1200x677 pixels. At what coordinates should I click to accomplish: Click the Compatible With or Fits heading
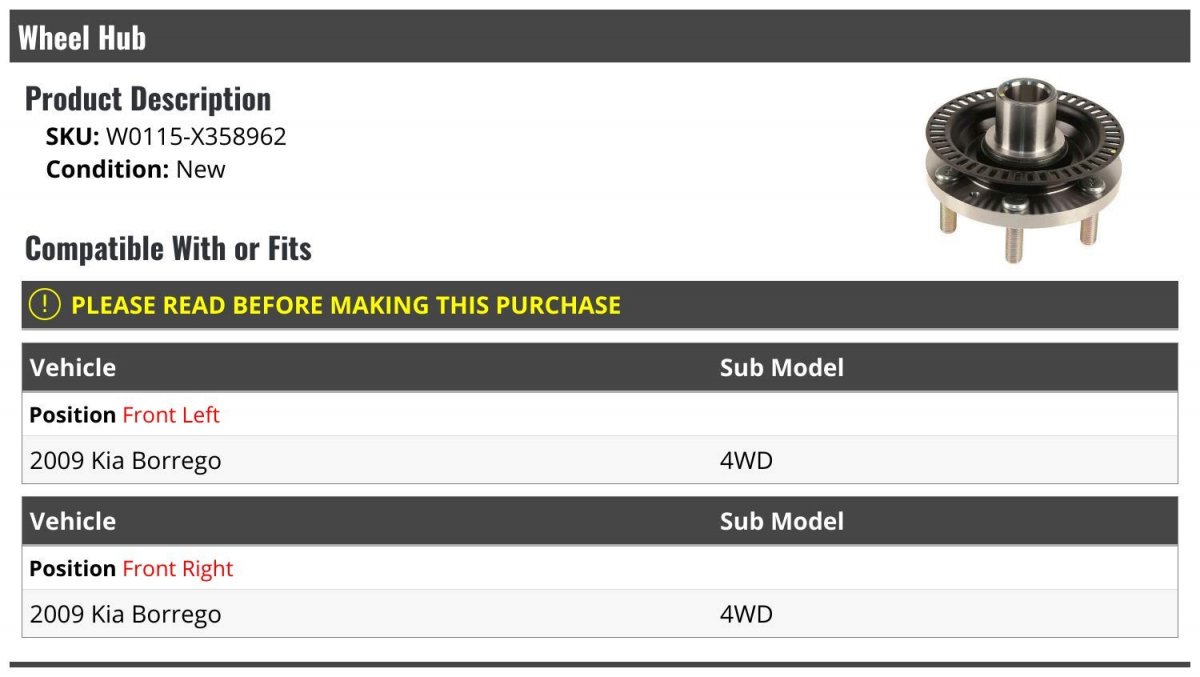point(168,248)
